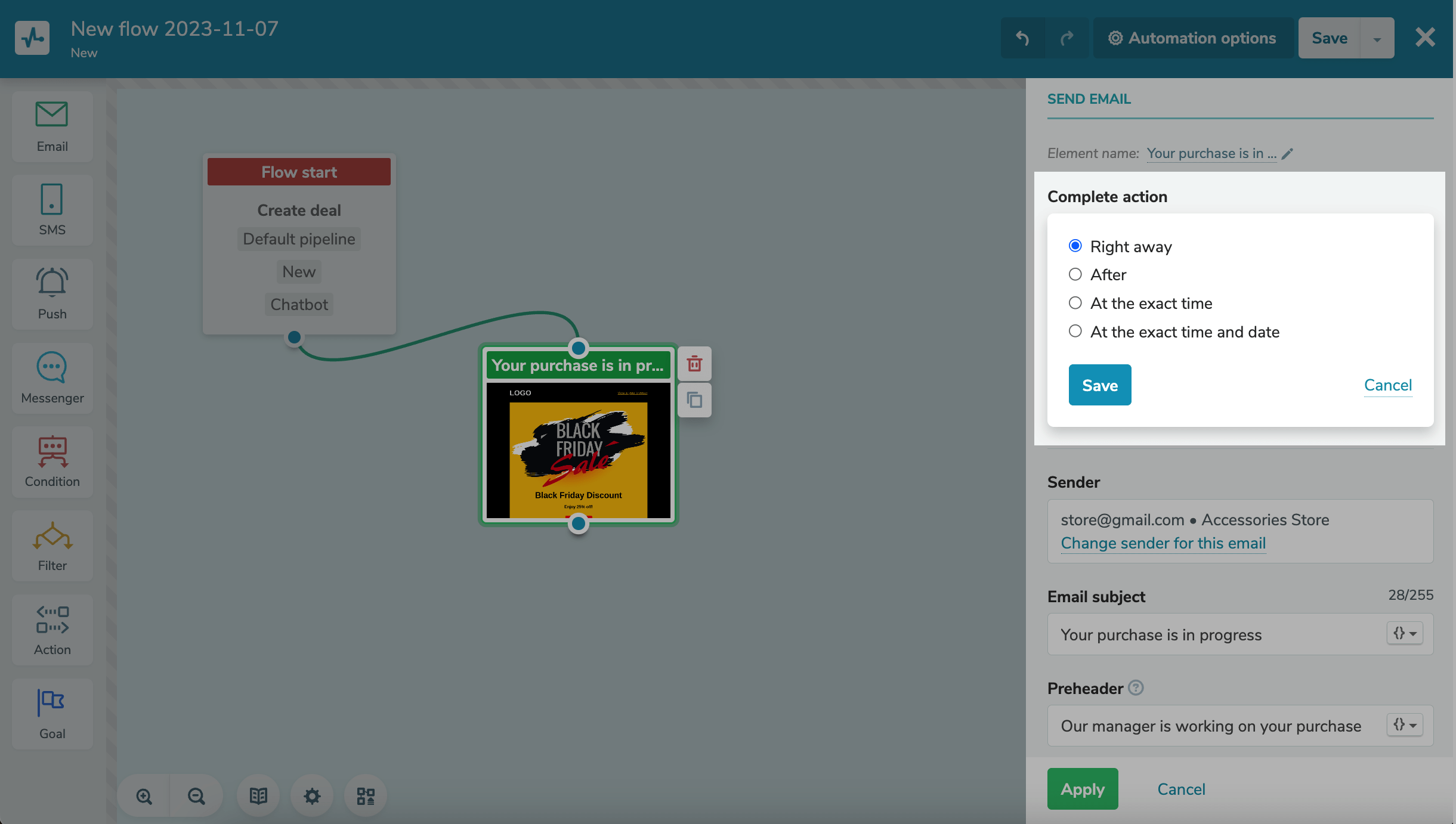
Task: Click the Action element icon
Action: [x=52, y=619]
